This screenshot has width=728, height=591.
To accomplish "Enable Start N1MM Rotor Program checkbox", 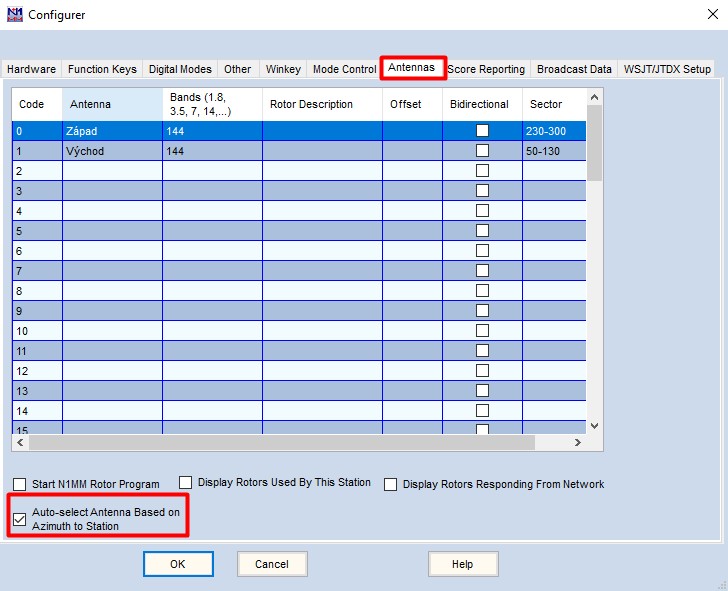I will pyautogui.click(x=20, y=484).
